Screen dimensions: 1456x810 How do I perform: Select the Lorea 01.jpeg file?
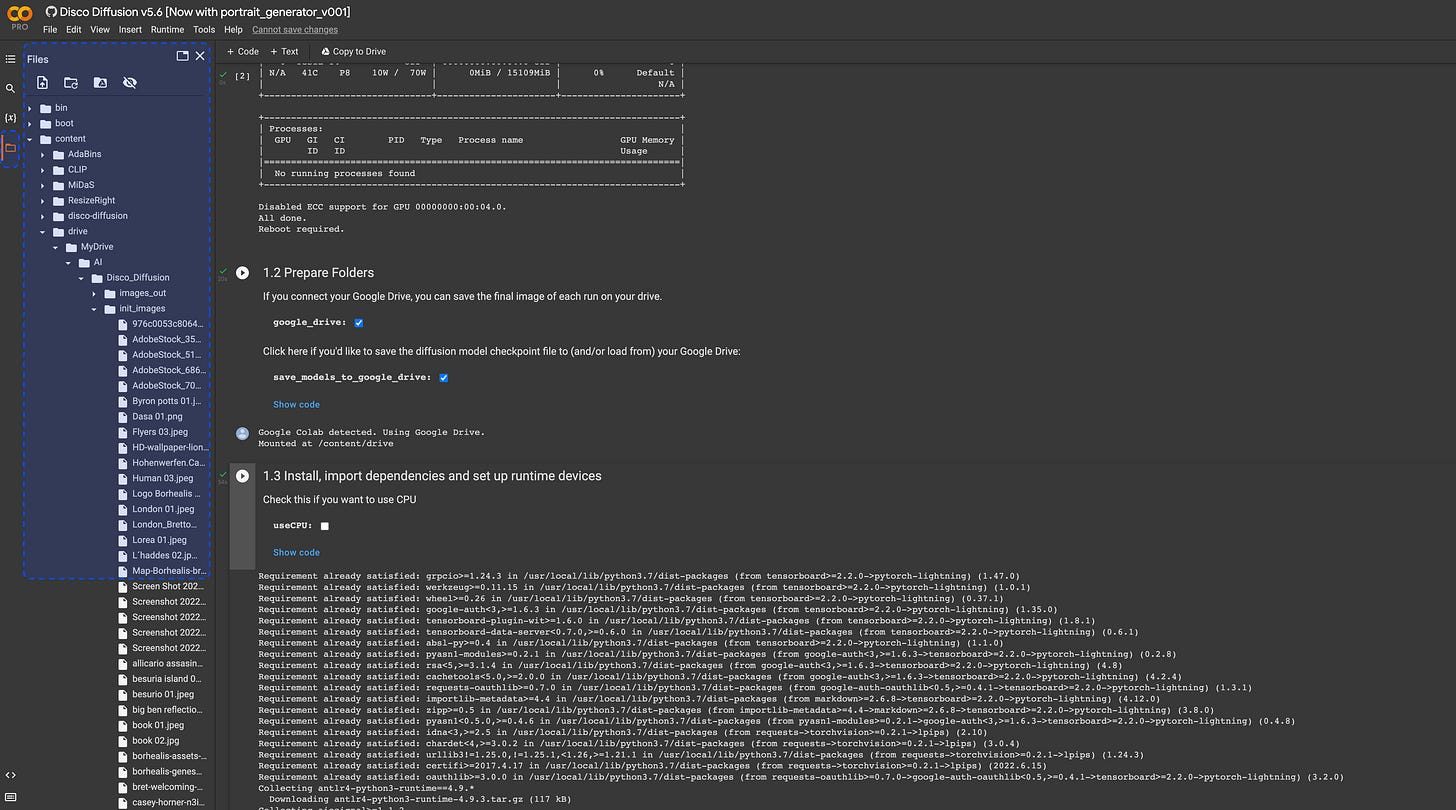click(x=159, y=540)
